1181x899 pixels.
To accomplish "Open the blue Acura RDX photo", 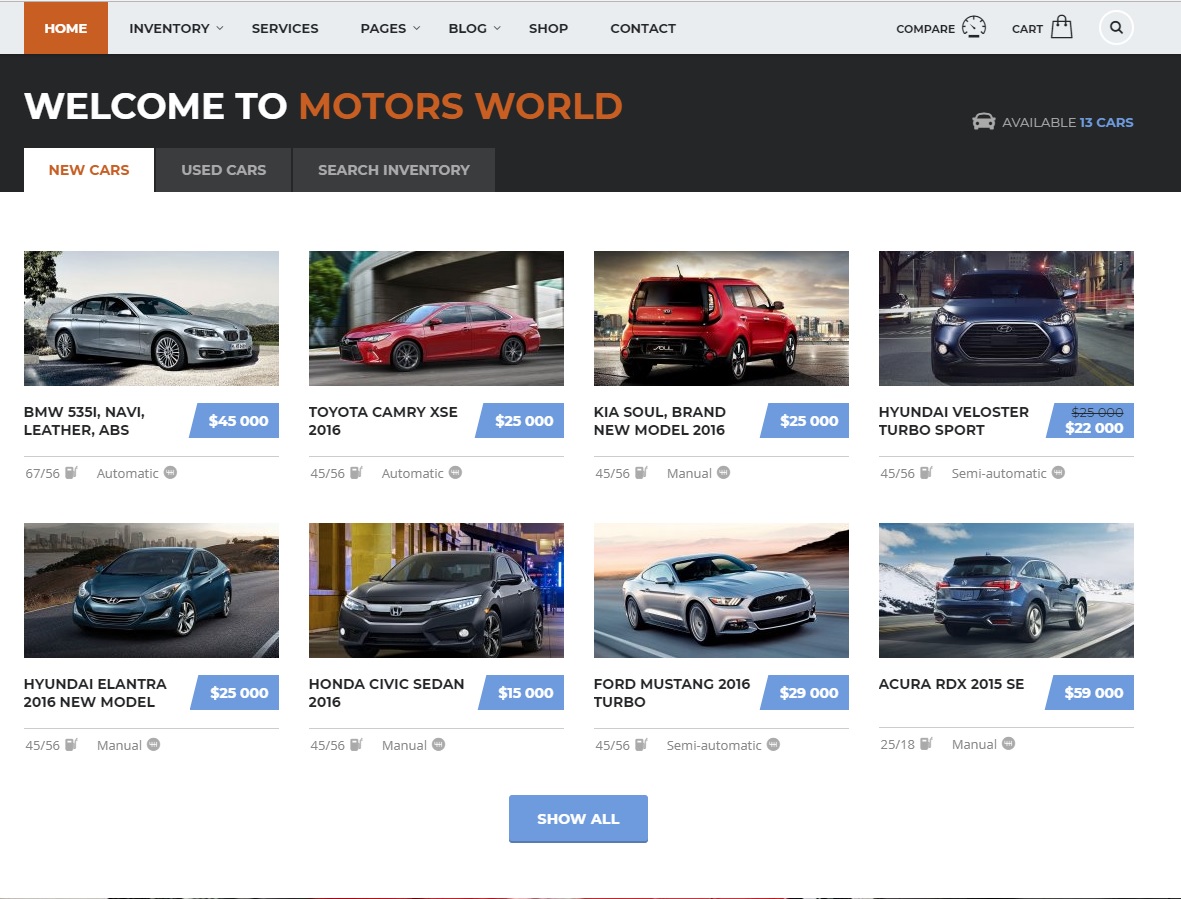I will (x=1006, y=590).
